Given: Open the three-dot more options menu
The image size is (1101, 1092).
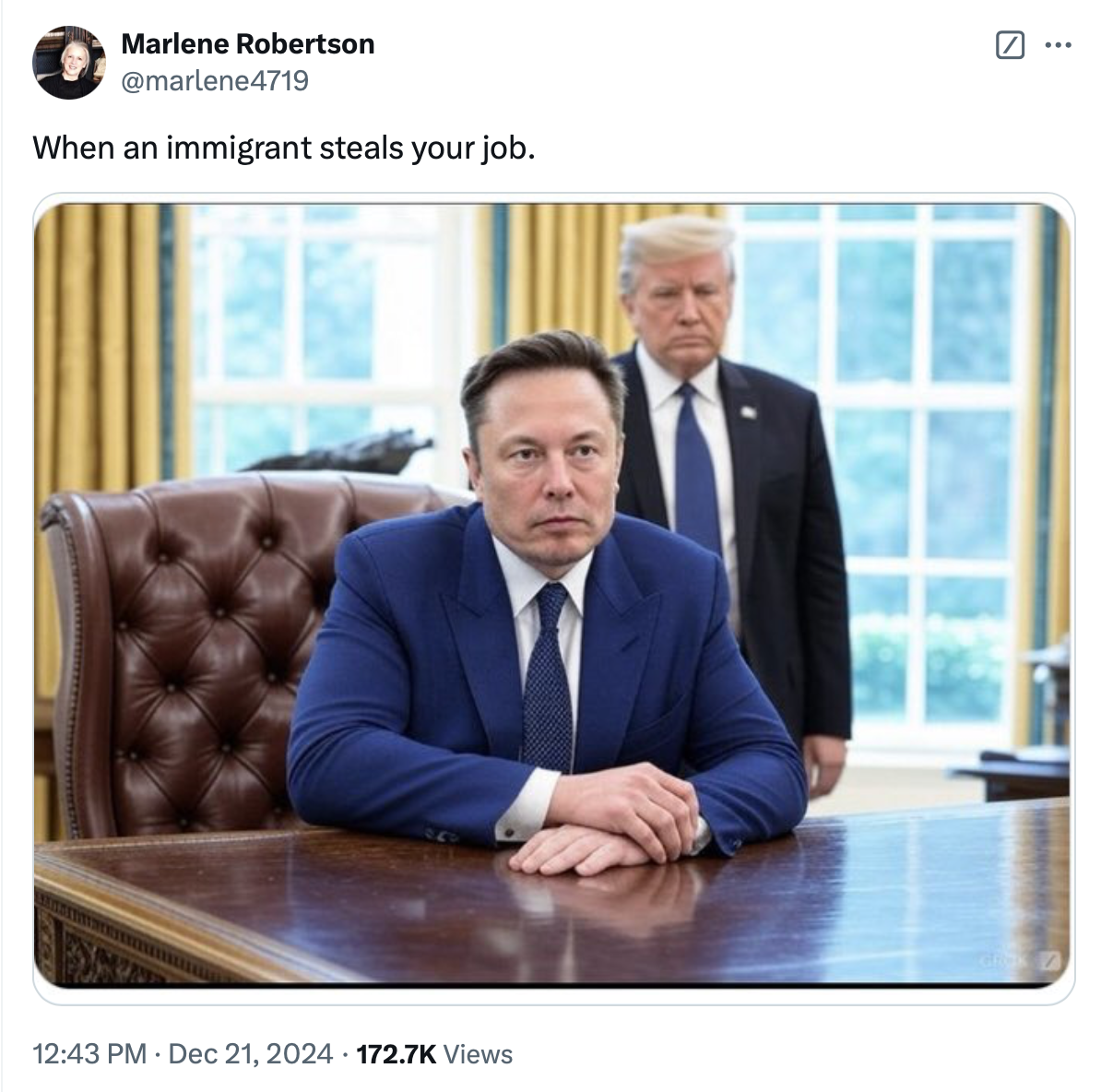Looking at the screenshot, I should pos(1059,45).
